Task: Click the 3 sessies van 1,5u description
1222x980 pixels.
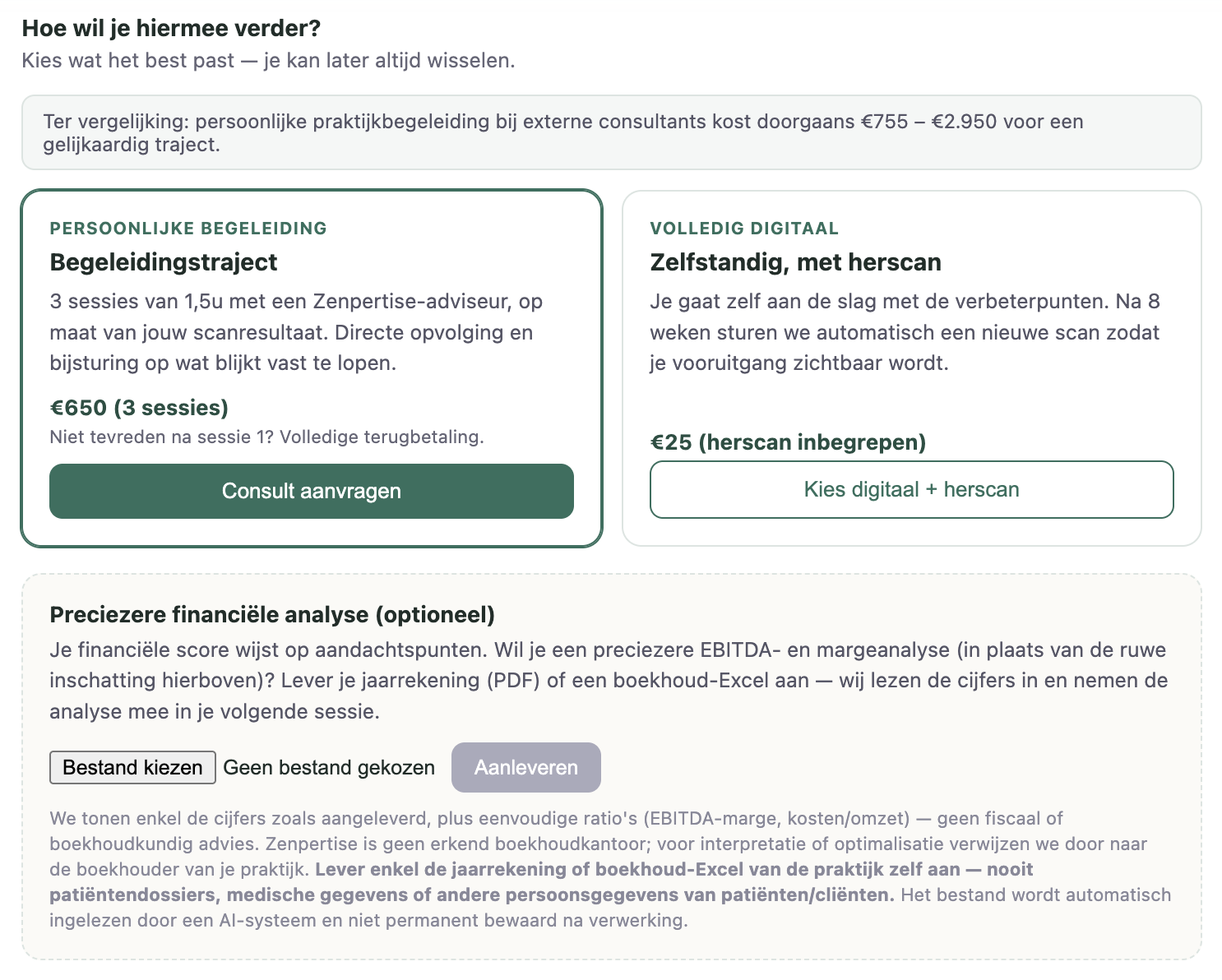Action: click(x=296, y=332)
